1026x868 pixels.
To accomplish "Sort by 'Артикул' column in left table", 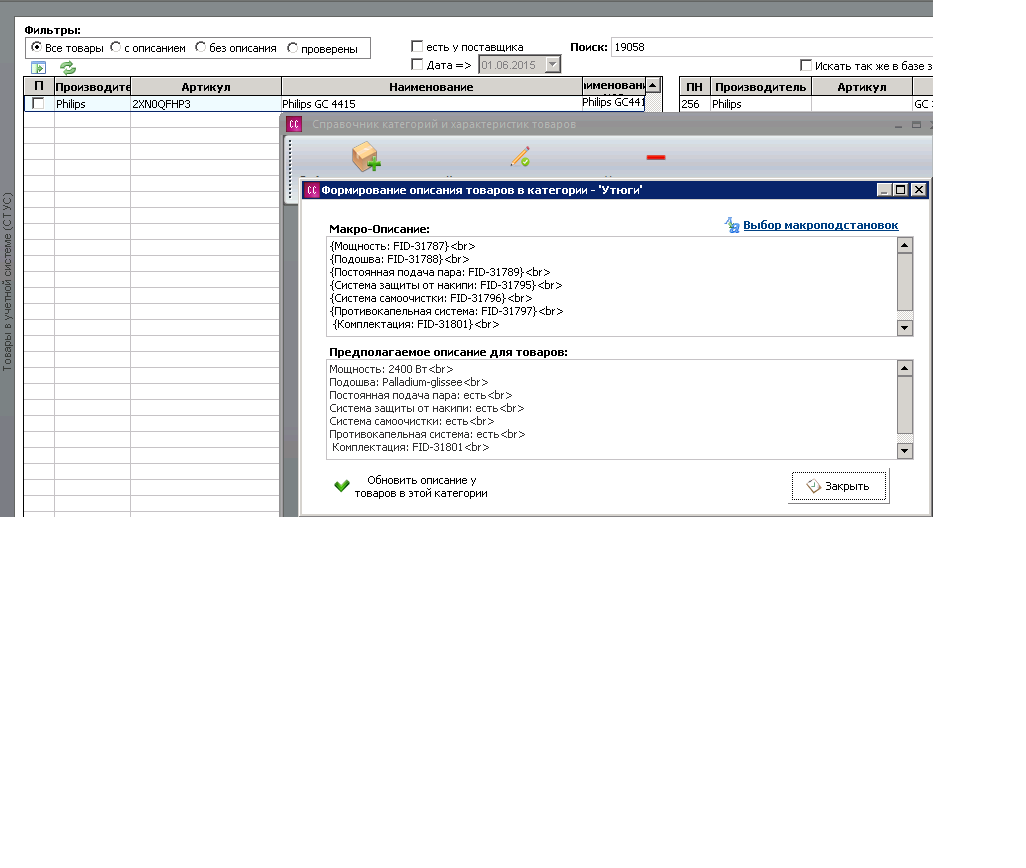I will tap(206, 86).
